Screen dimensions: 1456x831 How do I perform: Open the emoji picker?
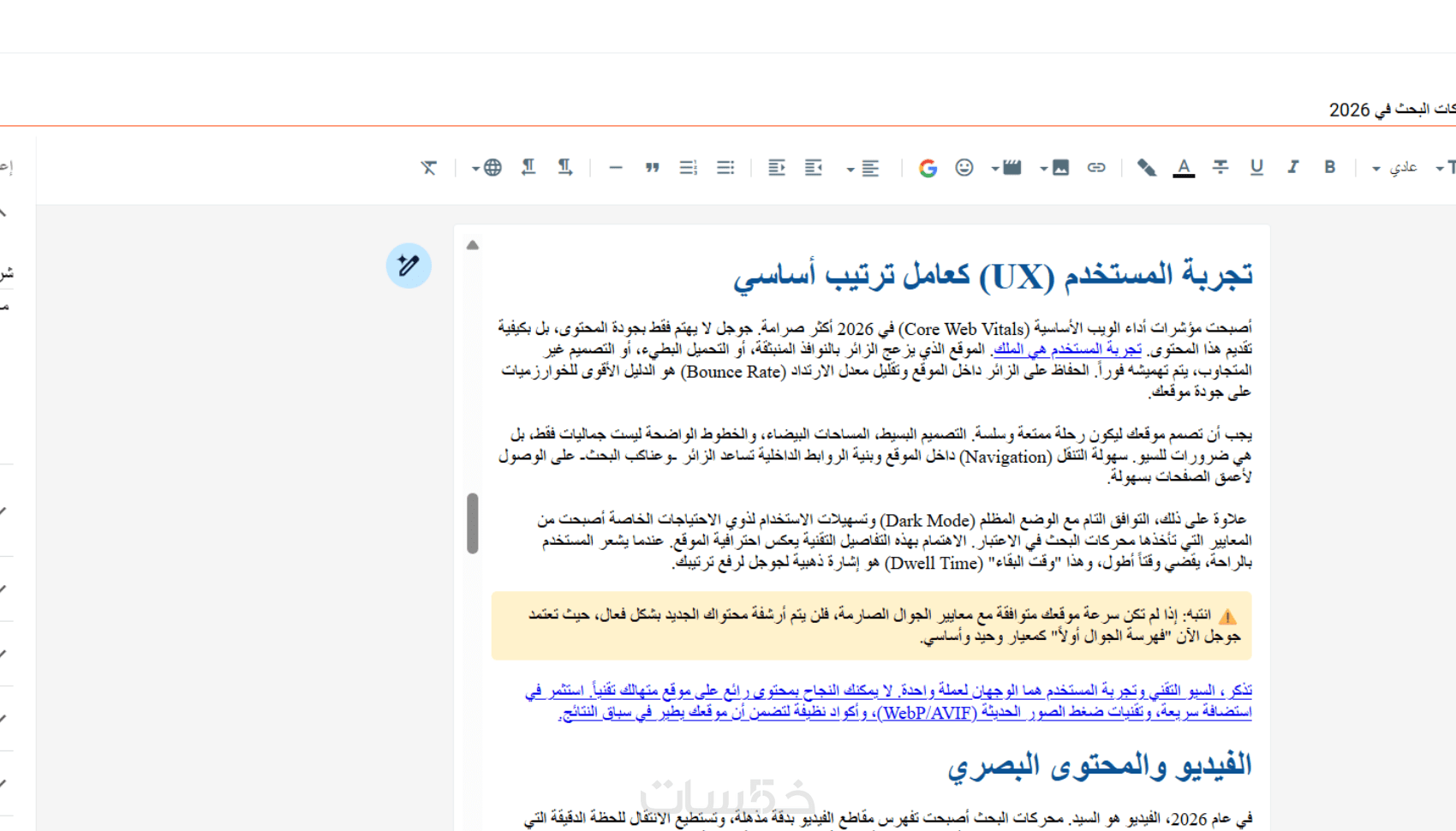pyautogui.click(x=964, y=168)
